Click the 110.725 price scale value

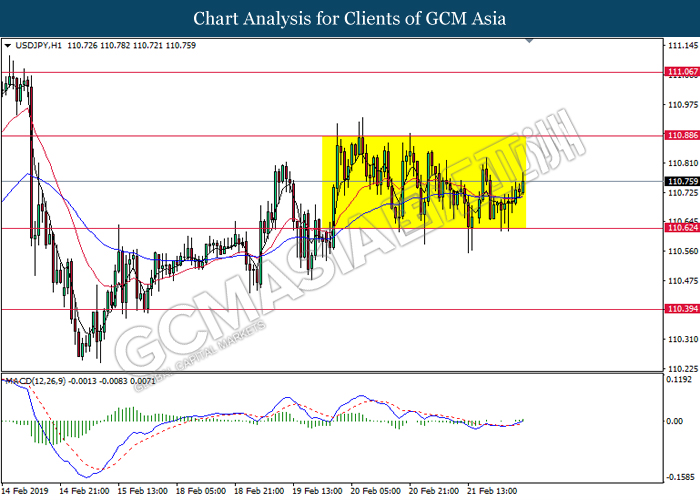683,193
